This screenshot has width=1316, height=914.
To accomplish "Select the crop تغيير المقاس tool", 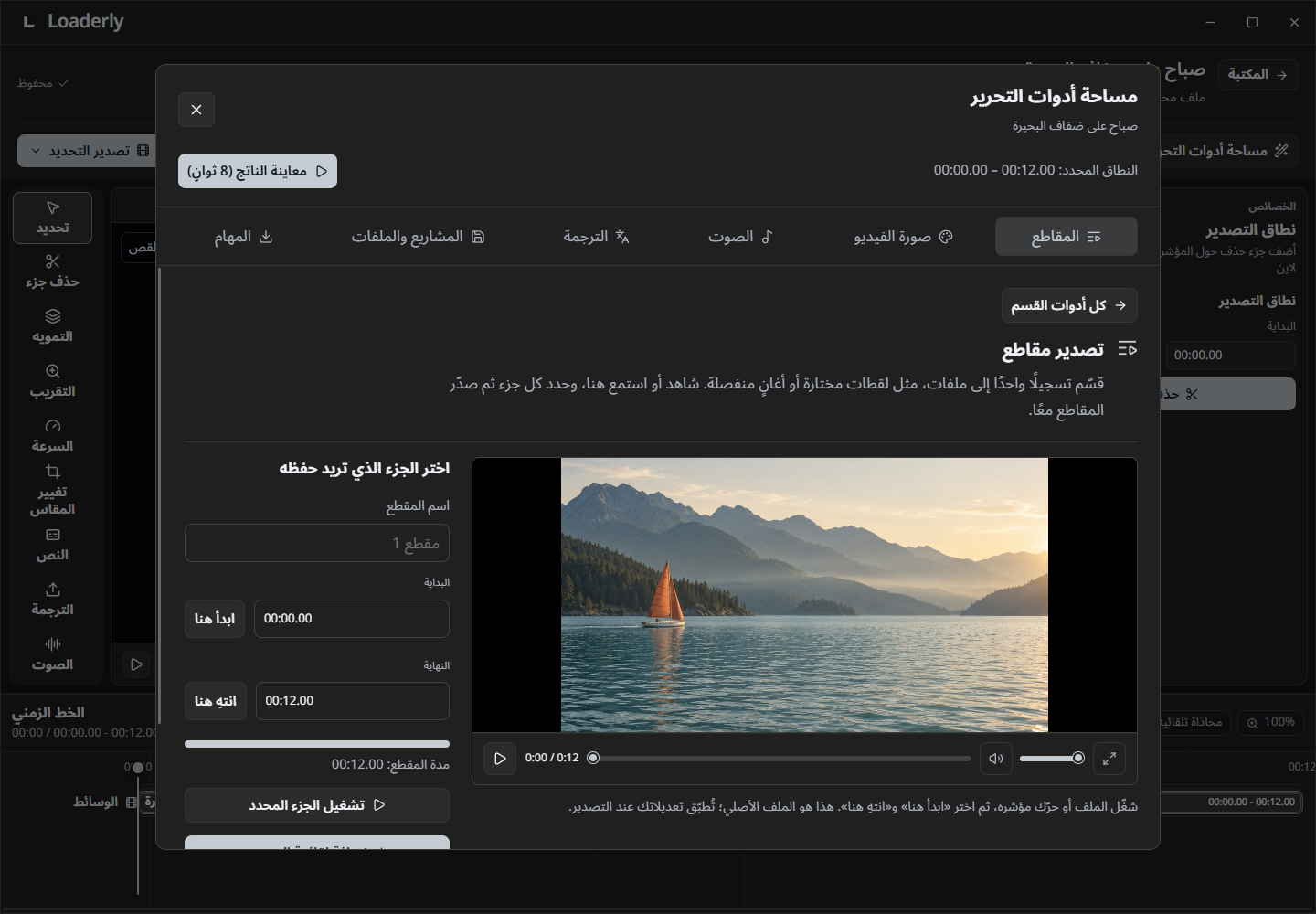I will [x=52, y=491].
